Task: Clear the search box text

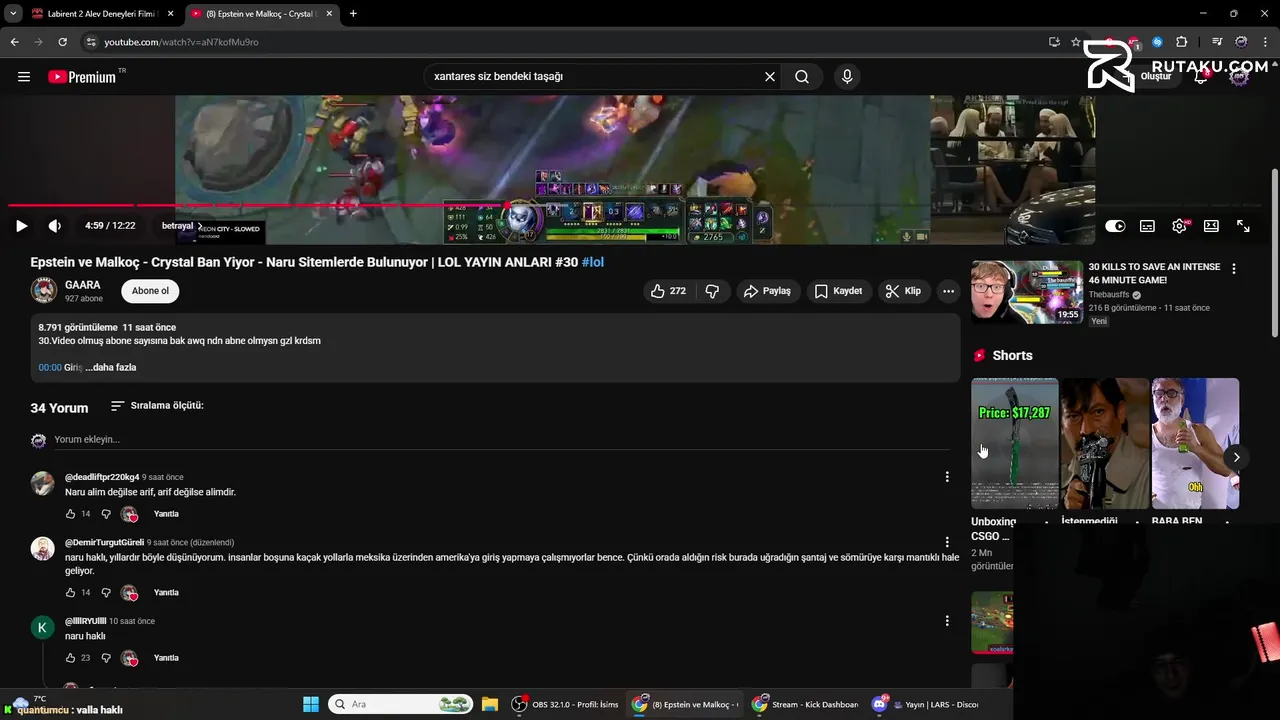Action: click(x=769, y=76)
